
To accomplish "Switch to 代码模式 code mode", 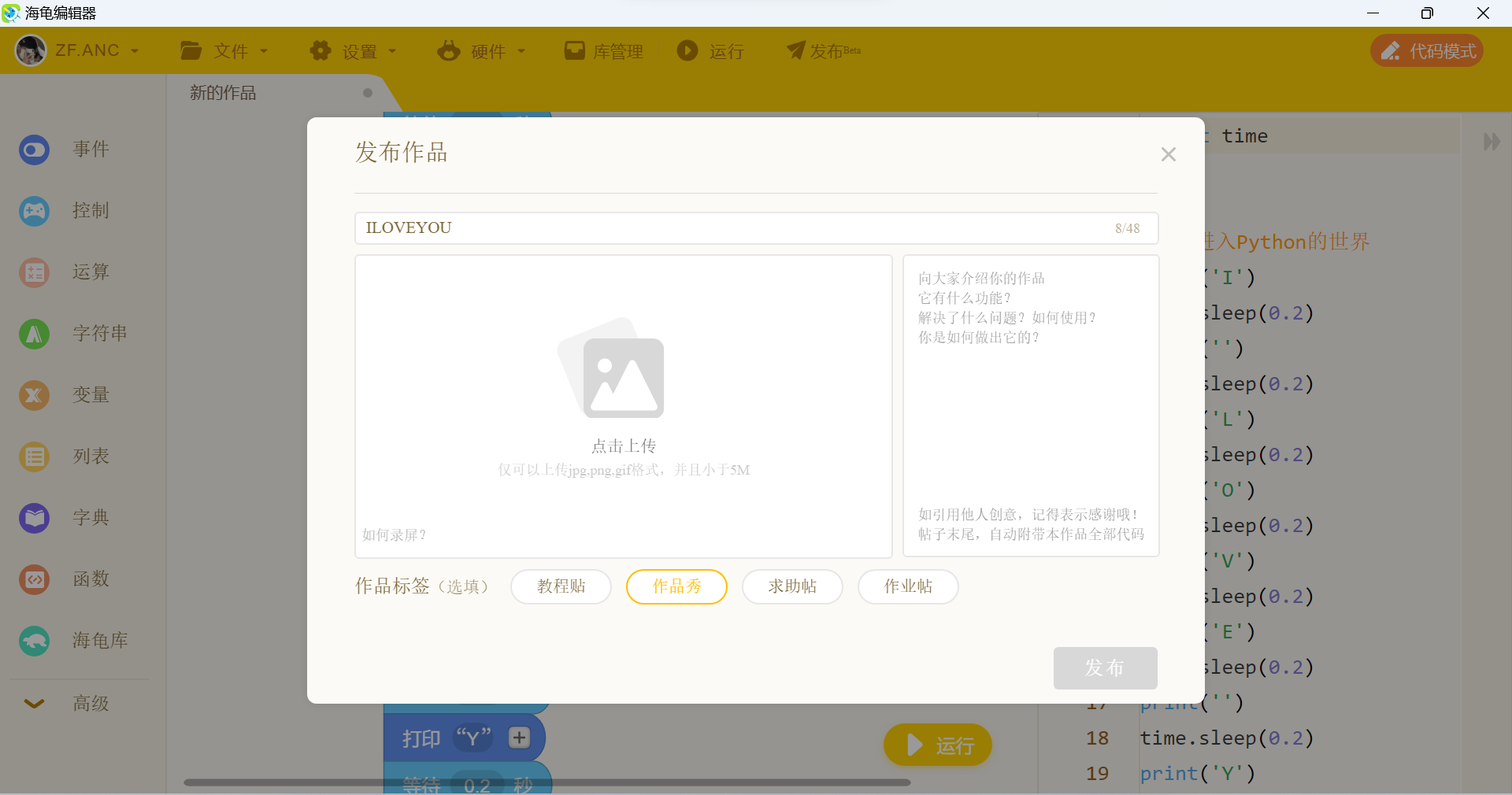I will click(x=1427, y=51).
